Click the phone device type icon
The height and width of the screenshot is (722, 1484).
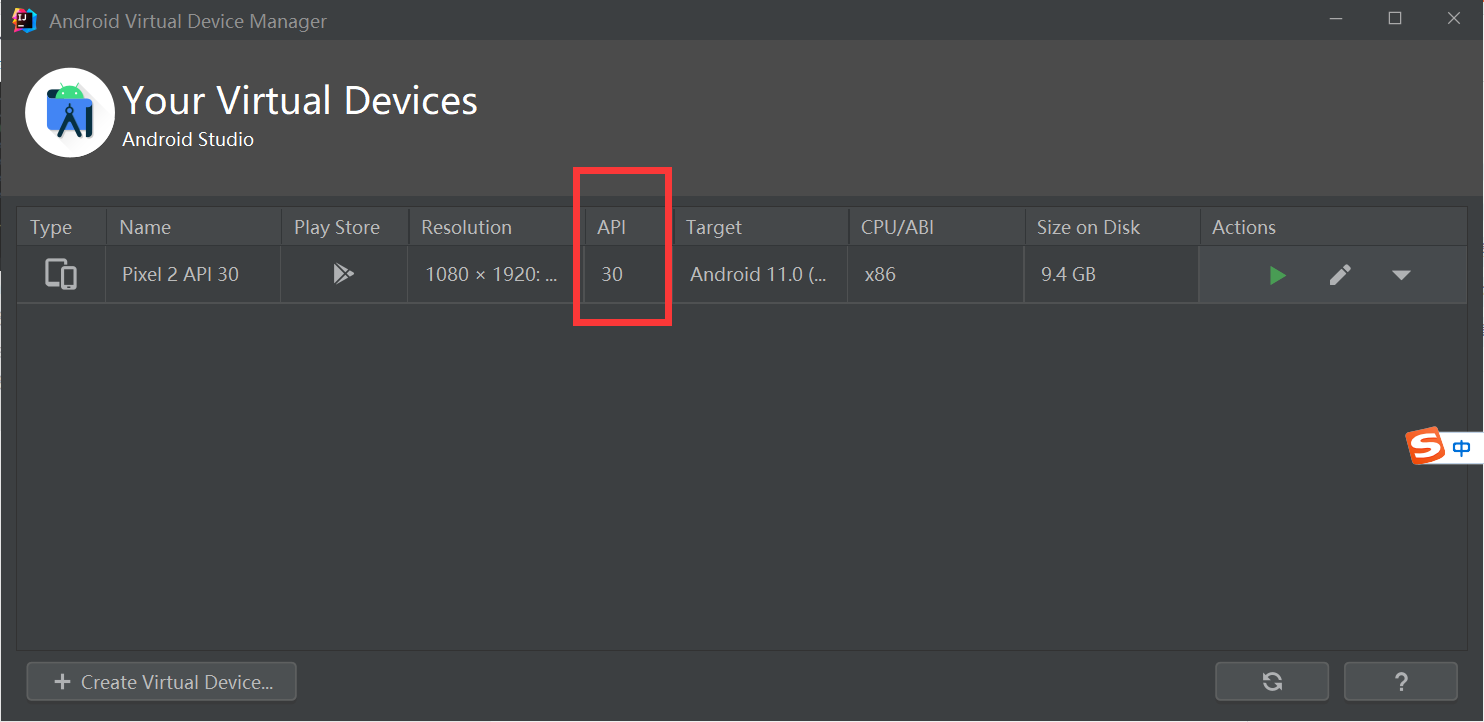[x=60, y=274]
